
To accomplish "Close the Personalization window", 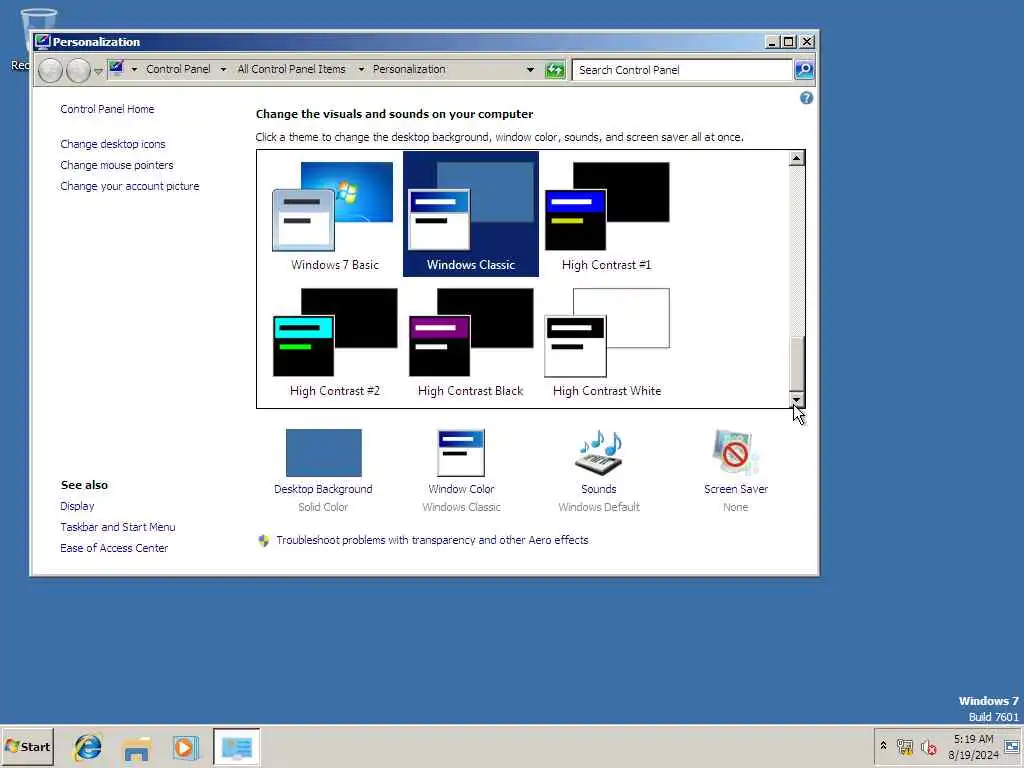I will coord(807,42).
